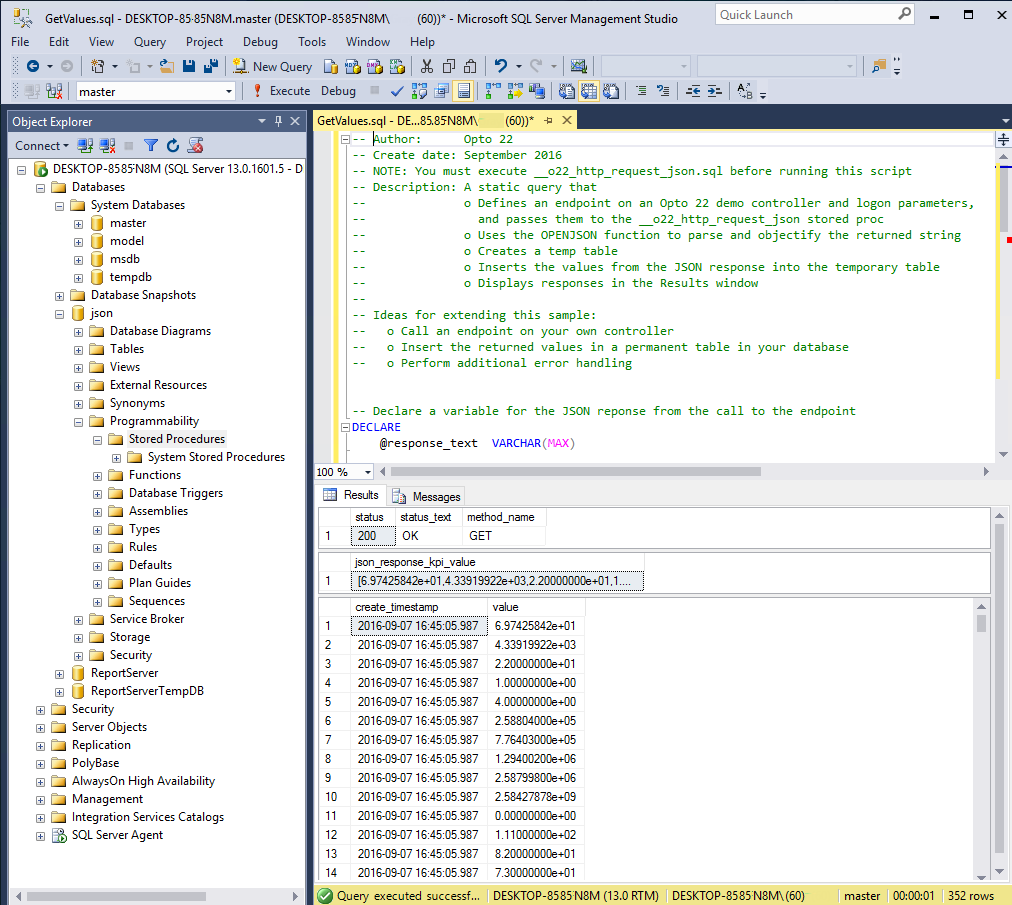Image resolution: width=1012 pixels, height=905 pixels.
Task: Open the Connect dropdown in Object Explorer
Action: (x=41, y=146)
